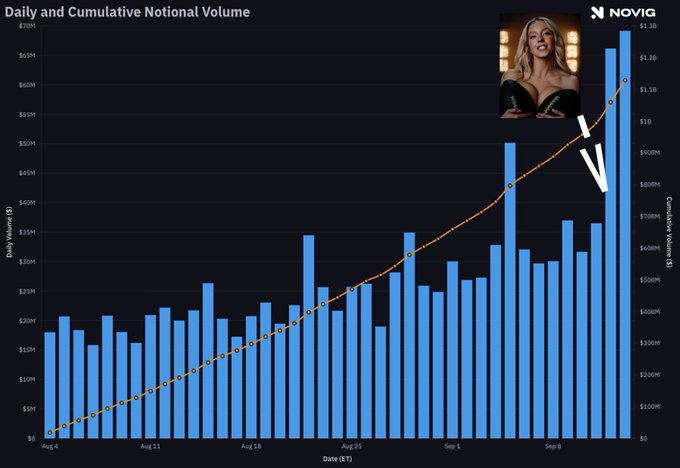Select the blue bar above 'Sep 8'
Viewport: 680px width, 468px height.
point(553,350)
